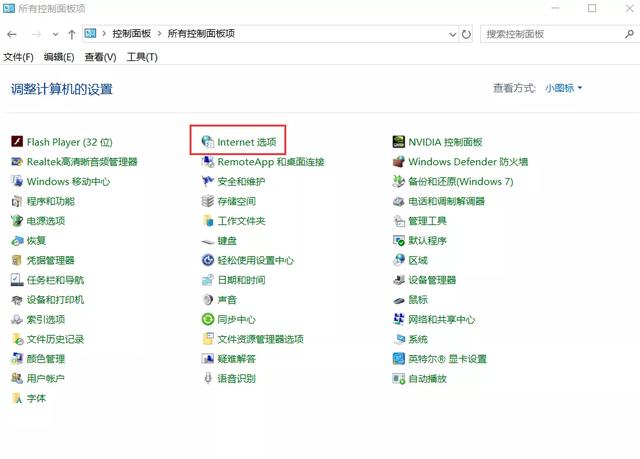Open the 查看(V) menu
This screenshot has height=459, width=640.
pos(100,57)
